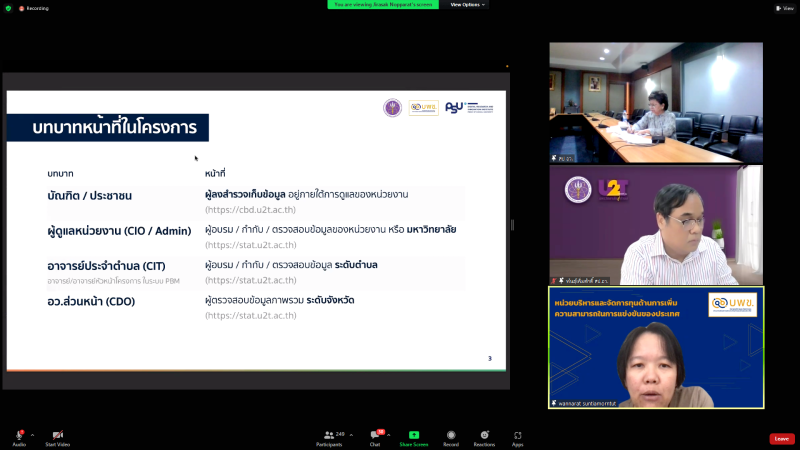
Task: Select the middle participant video with purple background
Action: tap(655, 225)
